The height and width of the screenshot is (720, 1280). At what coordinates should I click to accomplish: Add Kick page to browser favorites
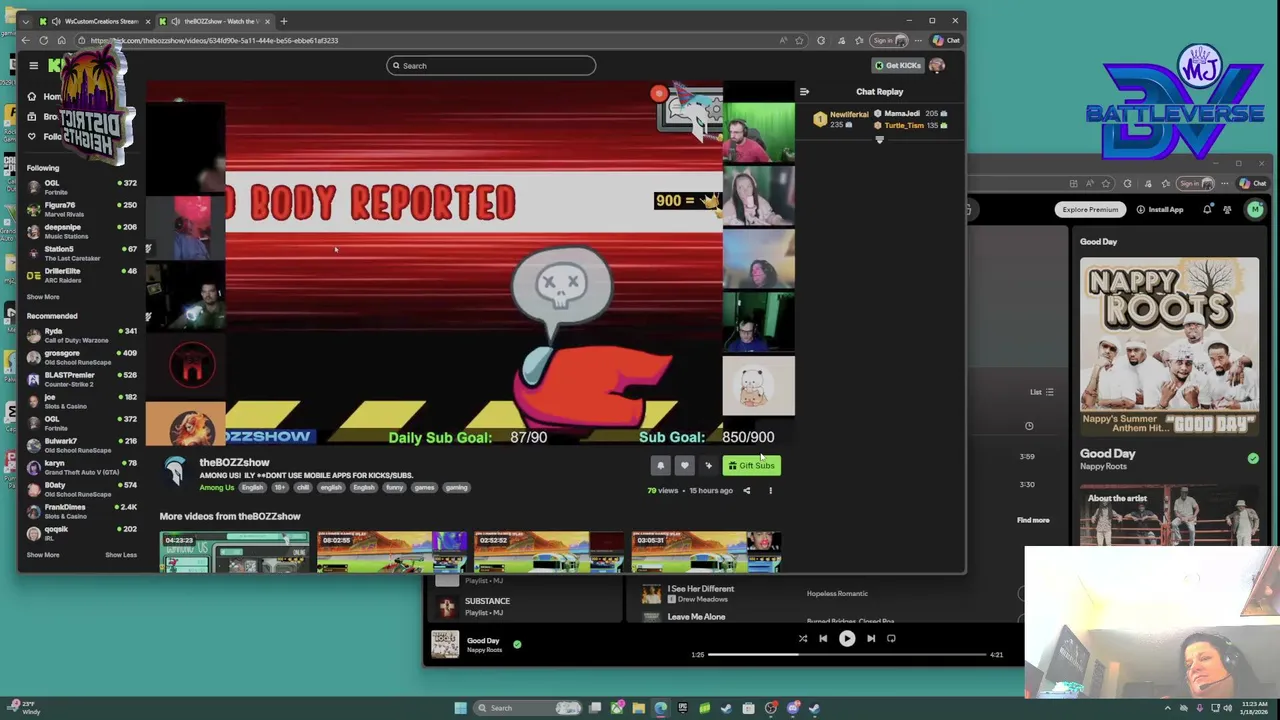(799, 40)
